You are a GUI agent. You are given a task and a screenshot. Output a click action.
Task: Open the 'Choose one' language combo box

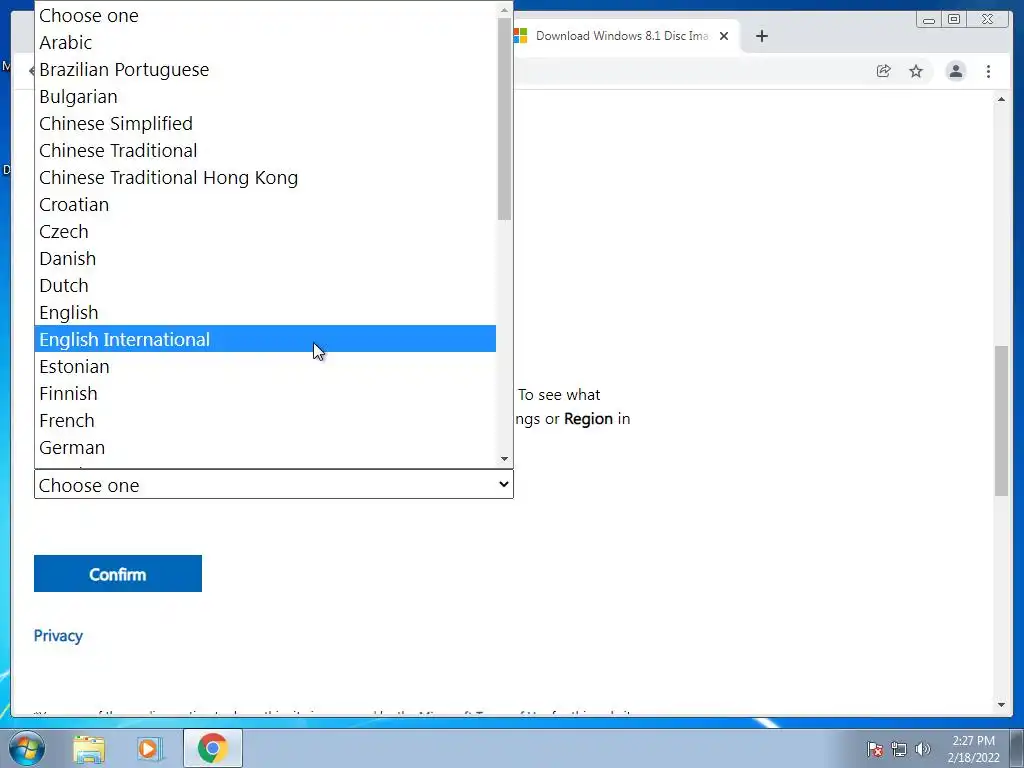(x=274, y=485)
